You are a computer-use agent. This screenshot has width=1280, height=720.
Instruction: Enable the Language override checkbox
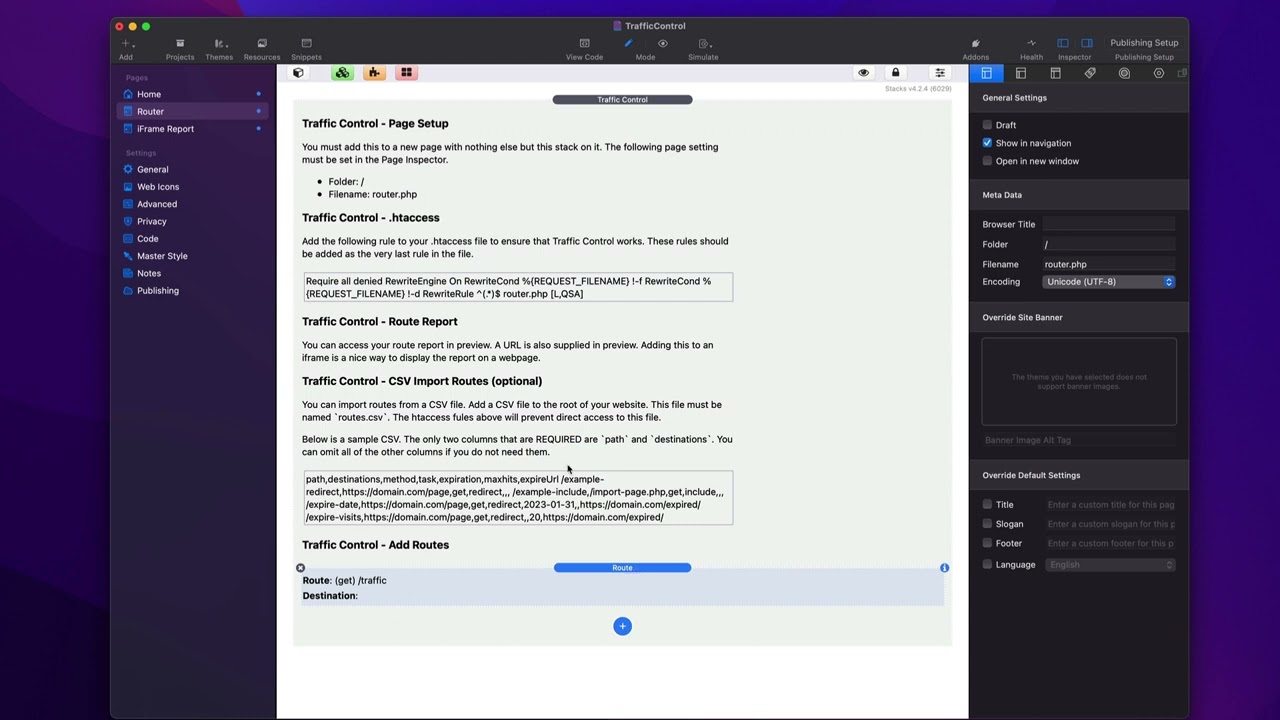point(987,564)
